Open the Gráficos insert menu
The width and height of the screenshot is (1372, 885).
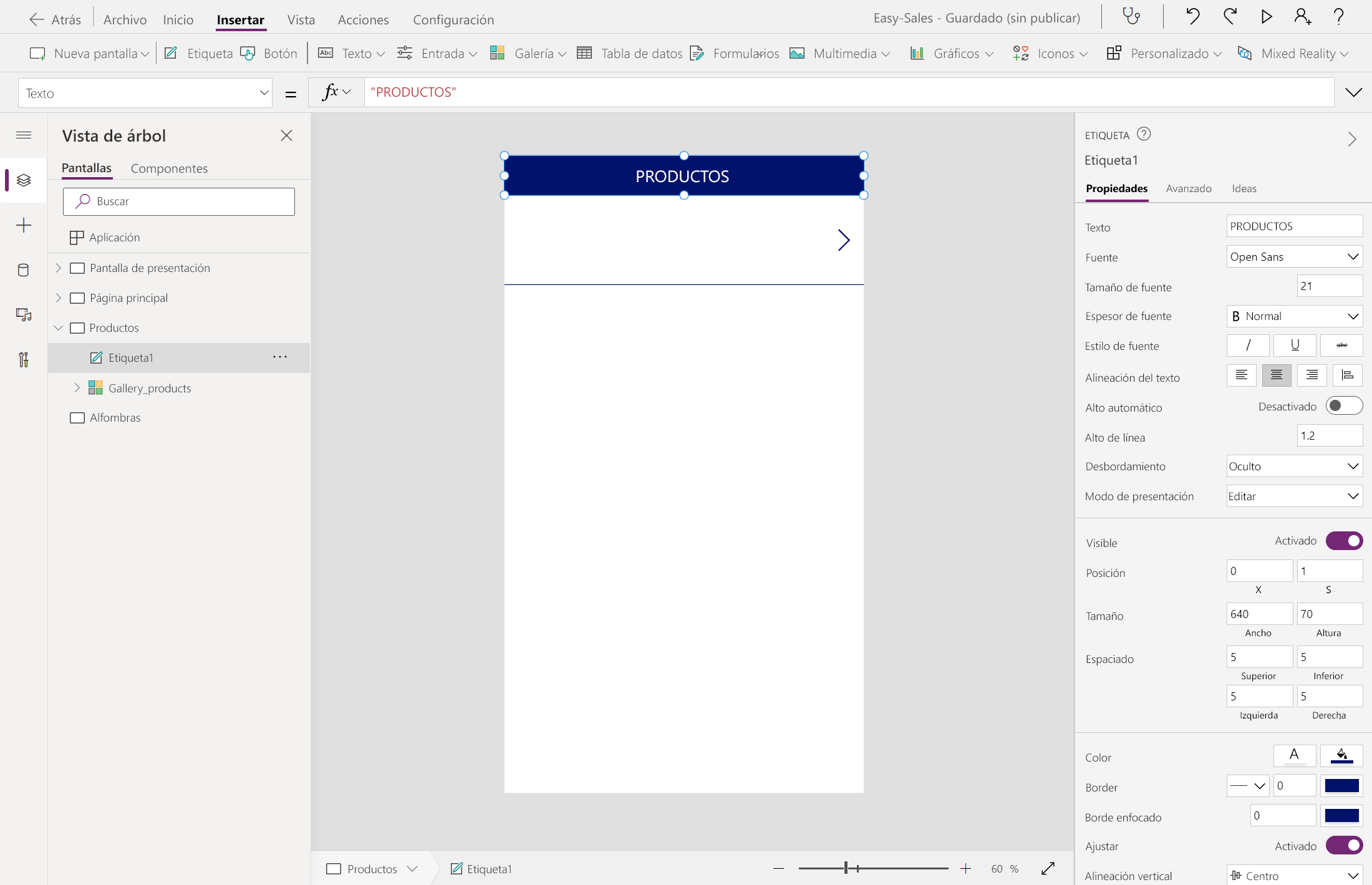pos(950,53)
